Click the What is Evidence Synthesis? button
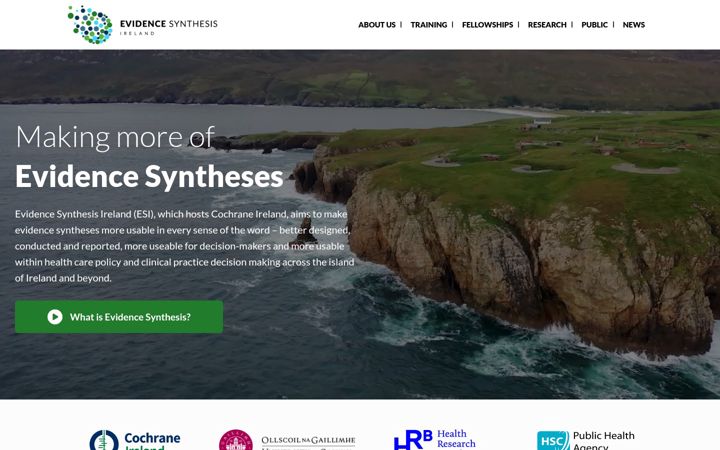The width and height of the screenshot is (720, 450). pyautogui.click(x=119, y=317)
